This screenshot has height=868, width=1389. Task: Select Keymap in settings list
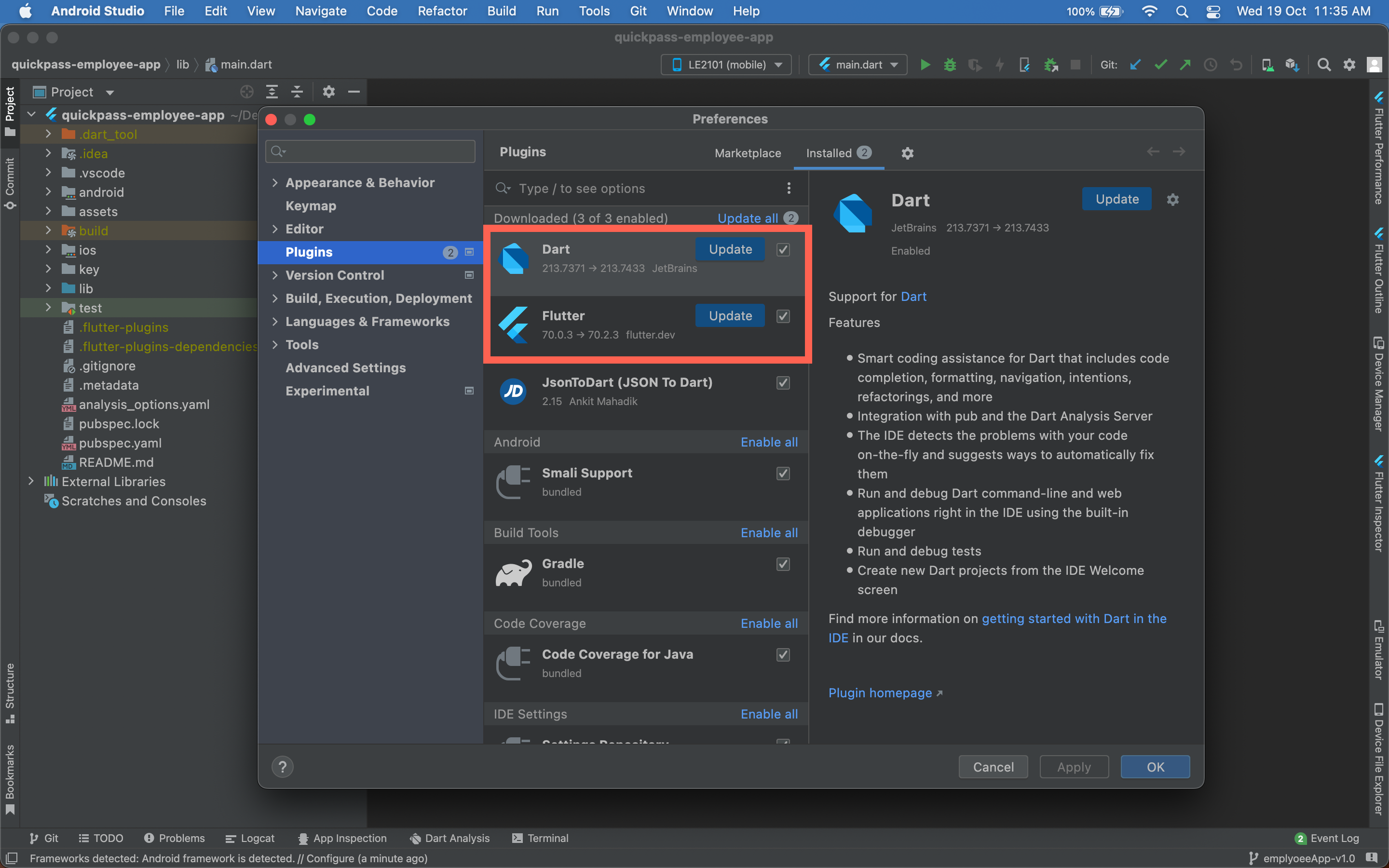click(x=311, y=205)
